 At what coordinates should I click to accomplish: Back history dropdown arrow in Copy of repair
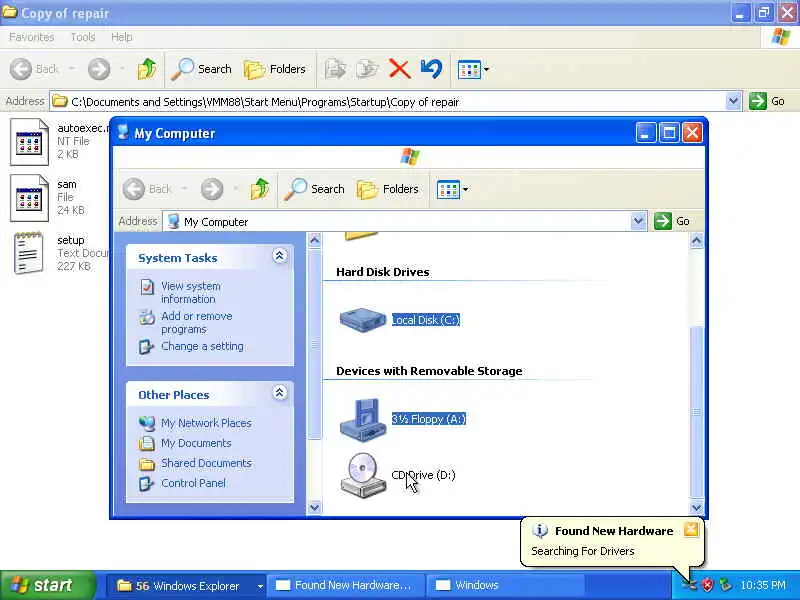point(72,69)
